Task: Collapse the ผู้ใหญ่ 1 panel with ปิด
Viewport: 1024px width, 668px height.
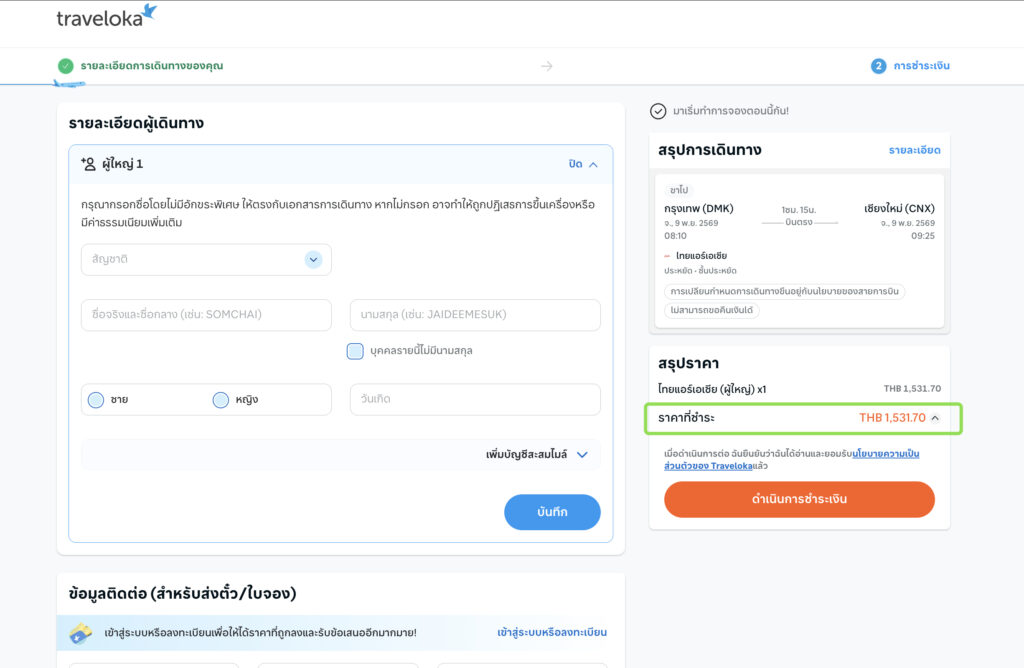Action: click(583, 165)
